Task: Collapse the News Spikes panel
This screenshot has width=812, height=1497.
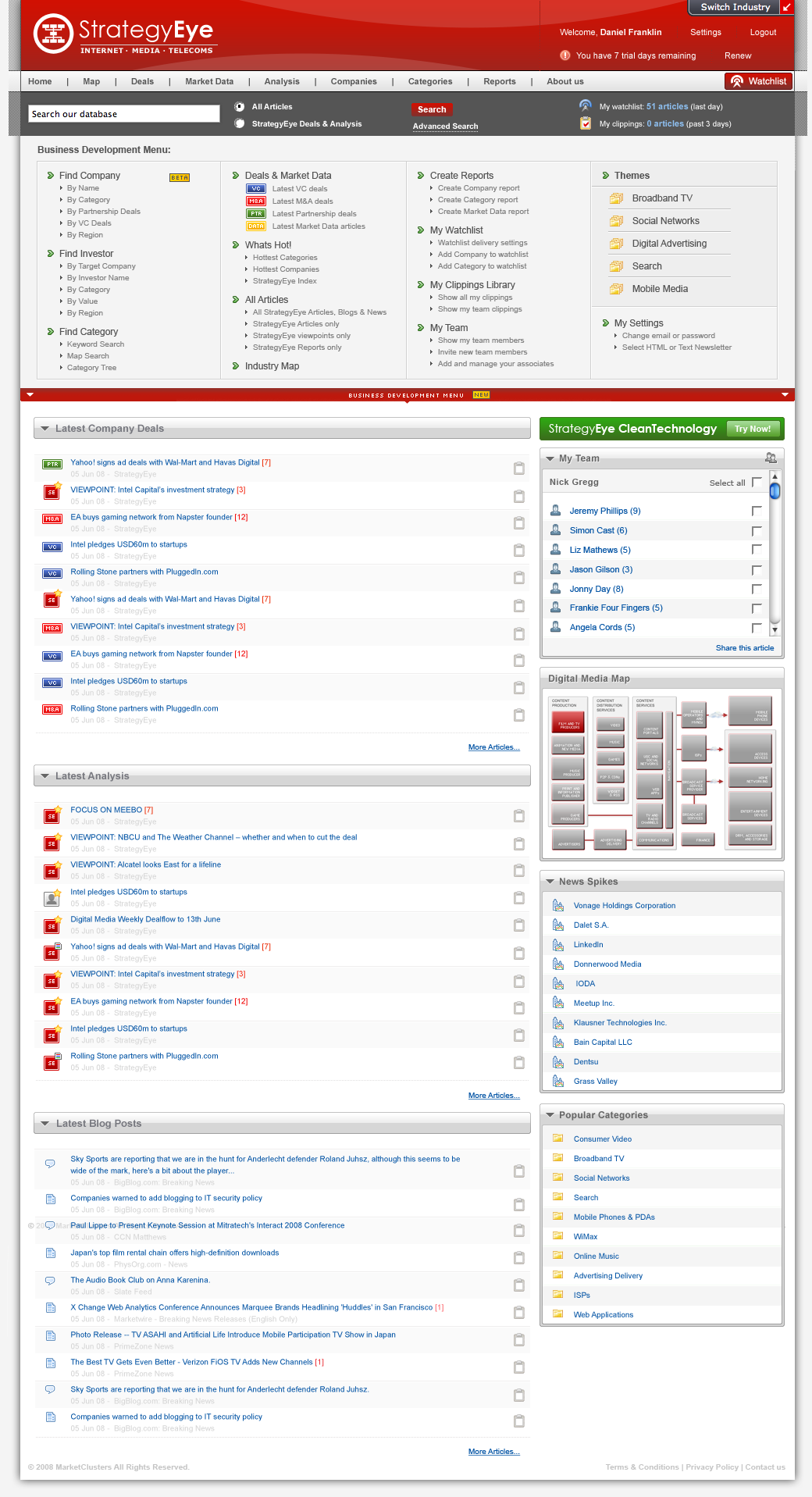Action: pyautogui.click(x=550, y=882)
